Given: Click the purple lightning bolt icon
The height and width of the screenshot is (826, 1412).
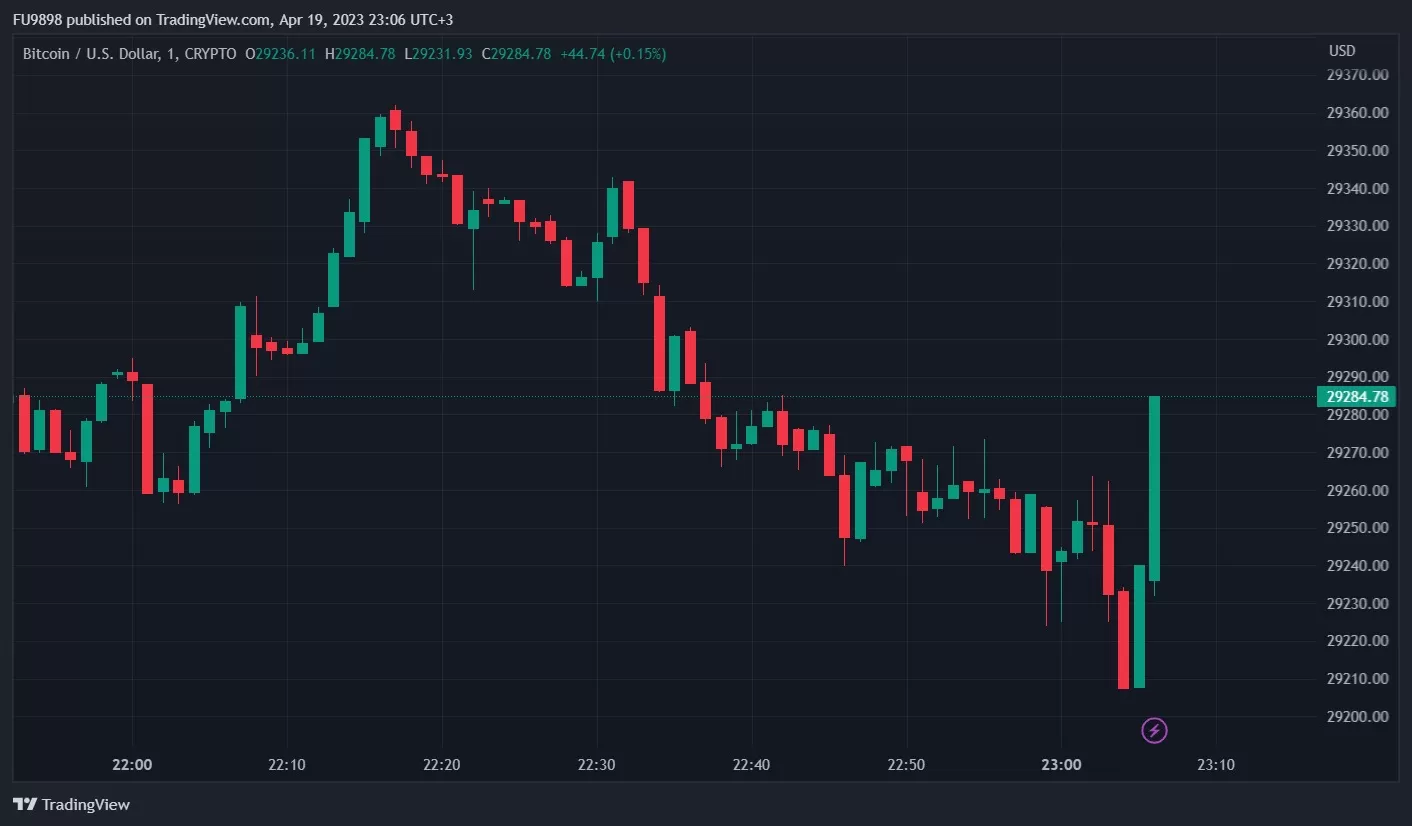Looking at the screenshot, I should [x=1154, y=731].
